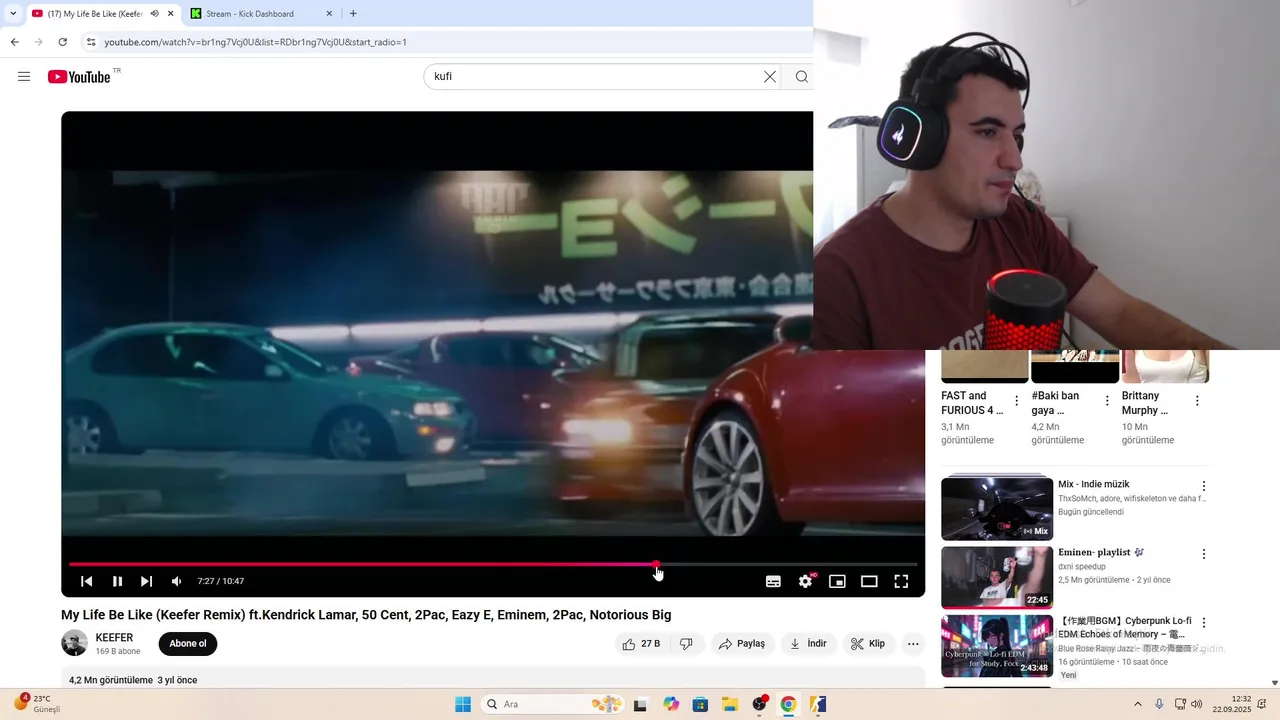Show hidden system tray icons

click(1137, 704)
